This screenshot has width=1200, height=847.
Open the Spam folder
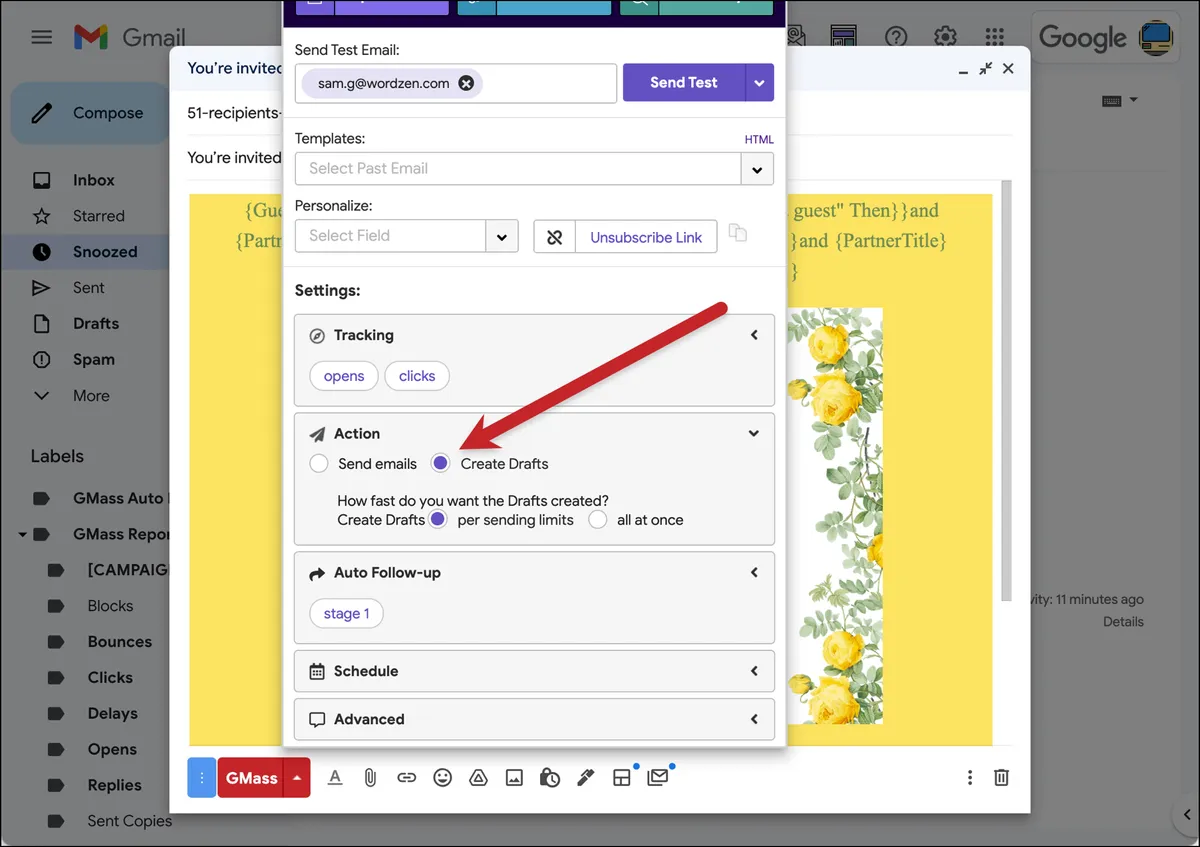[94, 360]
